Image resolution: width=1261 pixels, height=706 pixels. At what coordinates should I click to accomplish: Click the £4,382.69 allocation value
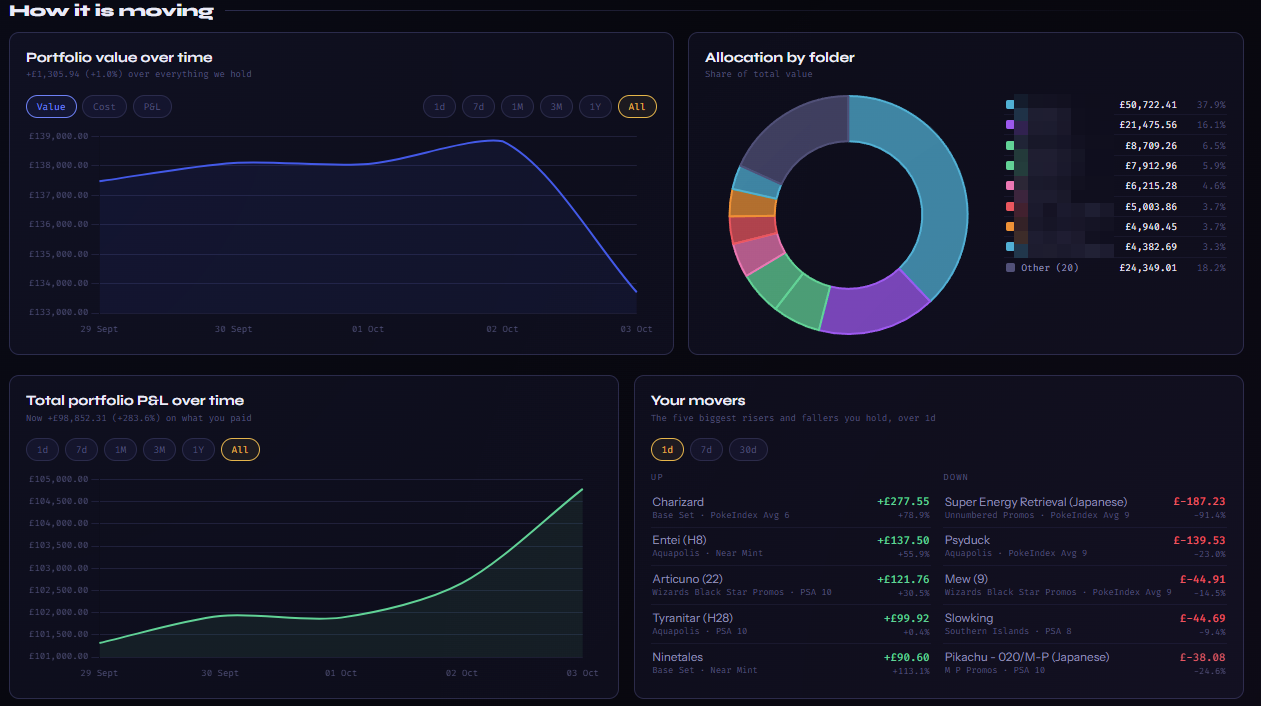tap(1151, 247)
